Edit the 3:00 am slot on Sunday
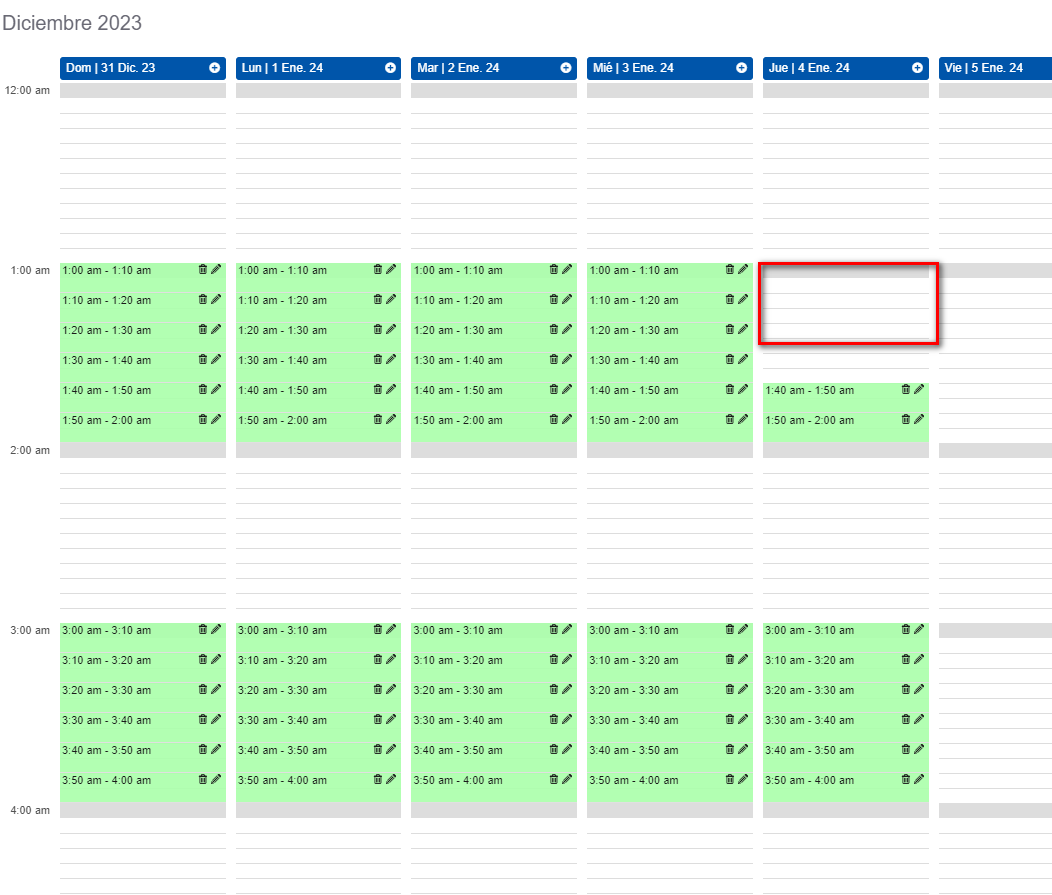1052x895 pixels. (x=214, y=629)
